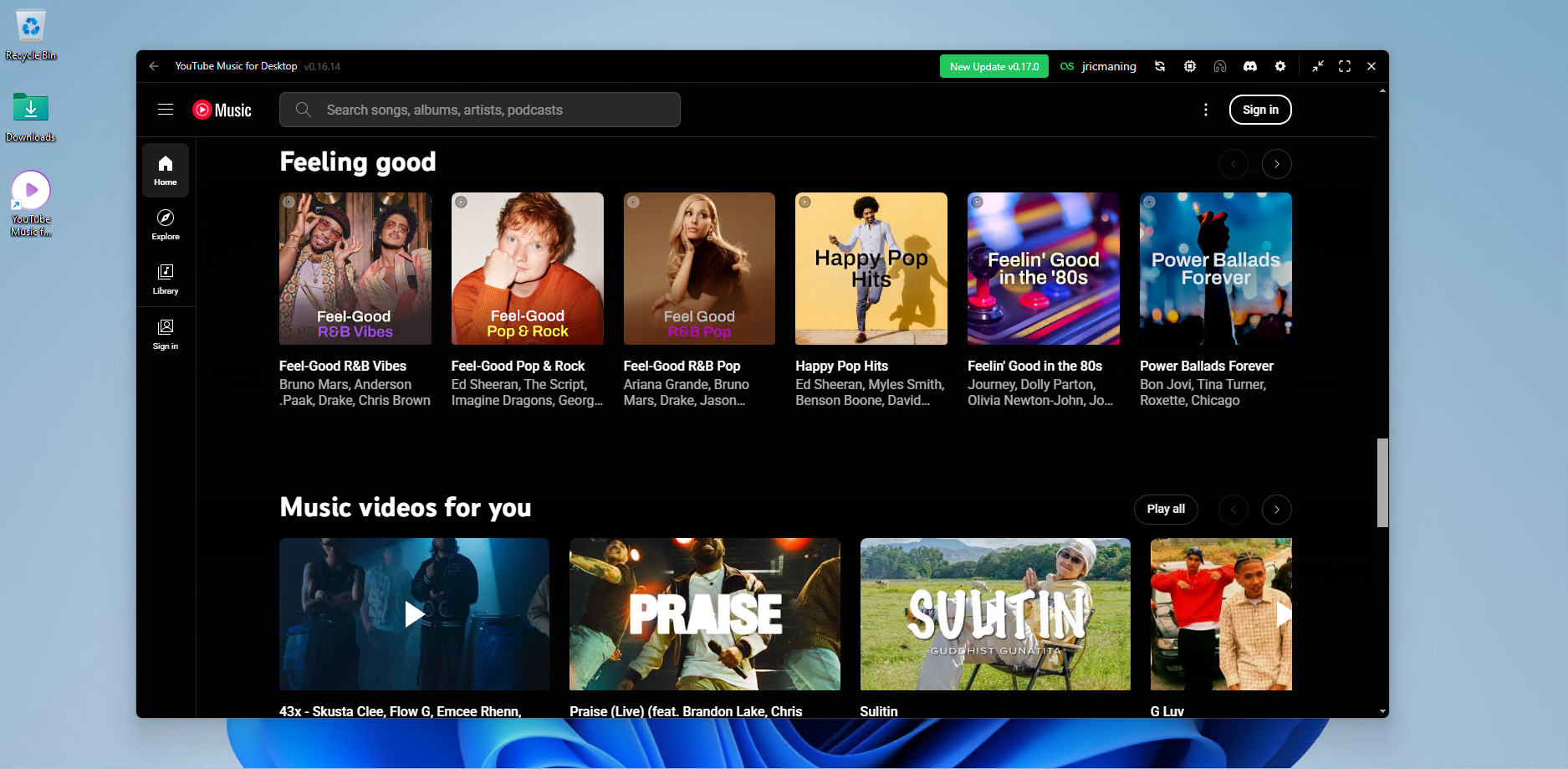
Task: Toggle the hamburger guide menu
Action: [166, 110]
